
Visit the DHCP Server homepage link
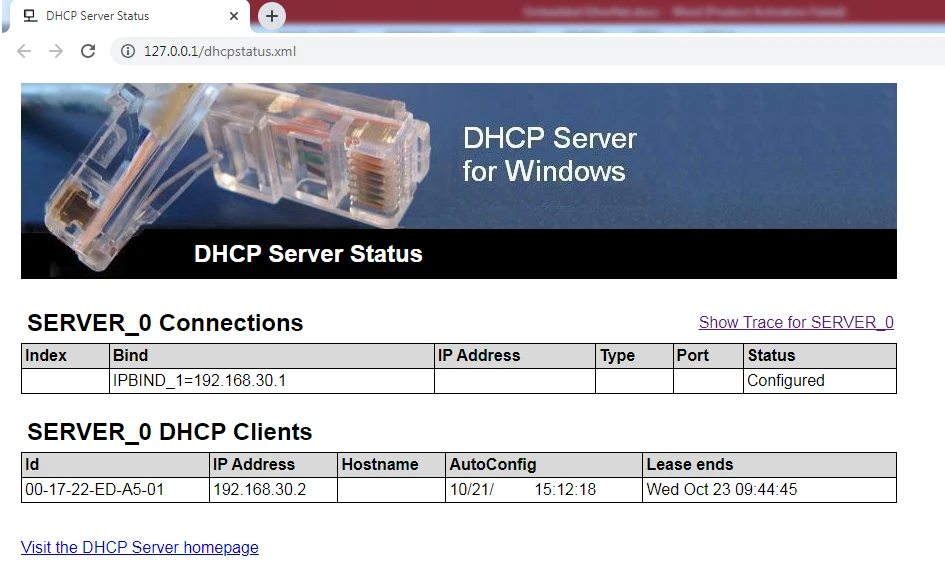(x=140, y=547)
